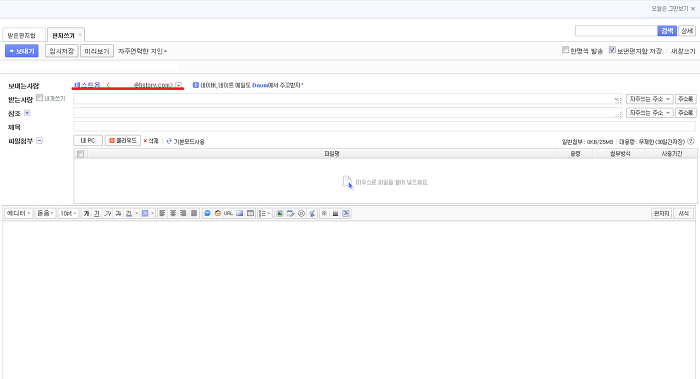This screenshot has width=700, height=379.
Task: Open sender address dropdown arrow
Action: (179, 85)
